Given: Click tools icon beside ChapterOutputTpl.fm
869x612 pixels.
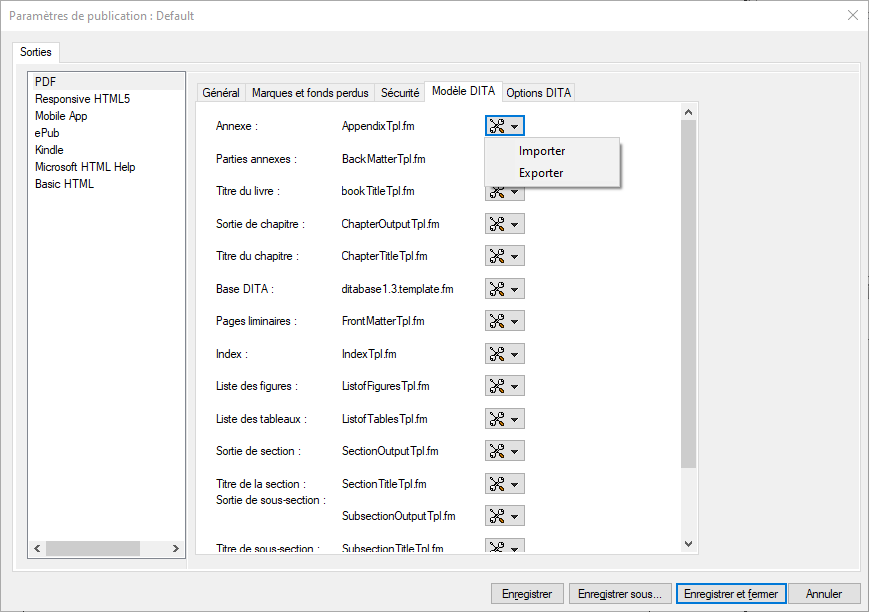Looking at the screenshot, I should click(x=497, y=224).
